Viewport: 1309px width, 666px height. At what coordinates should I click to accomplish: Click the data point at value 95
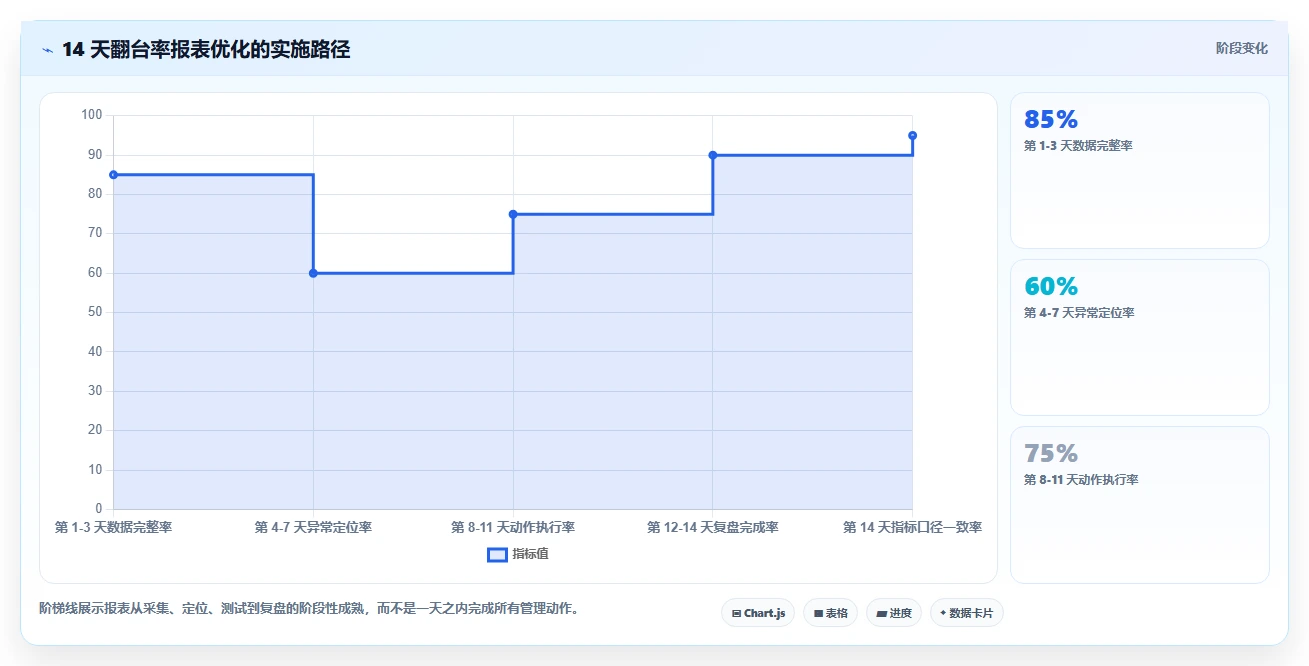912,135
